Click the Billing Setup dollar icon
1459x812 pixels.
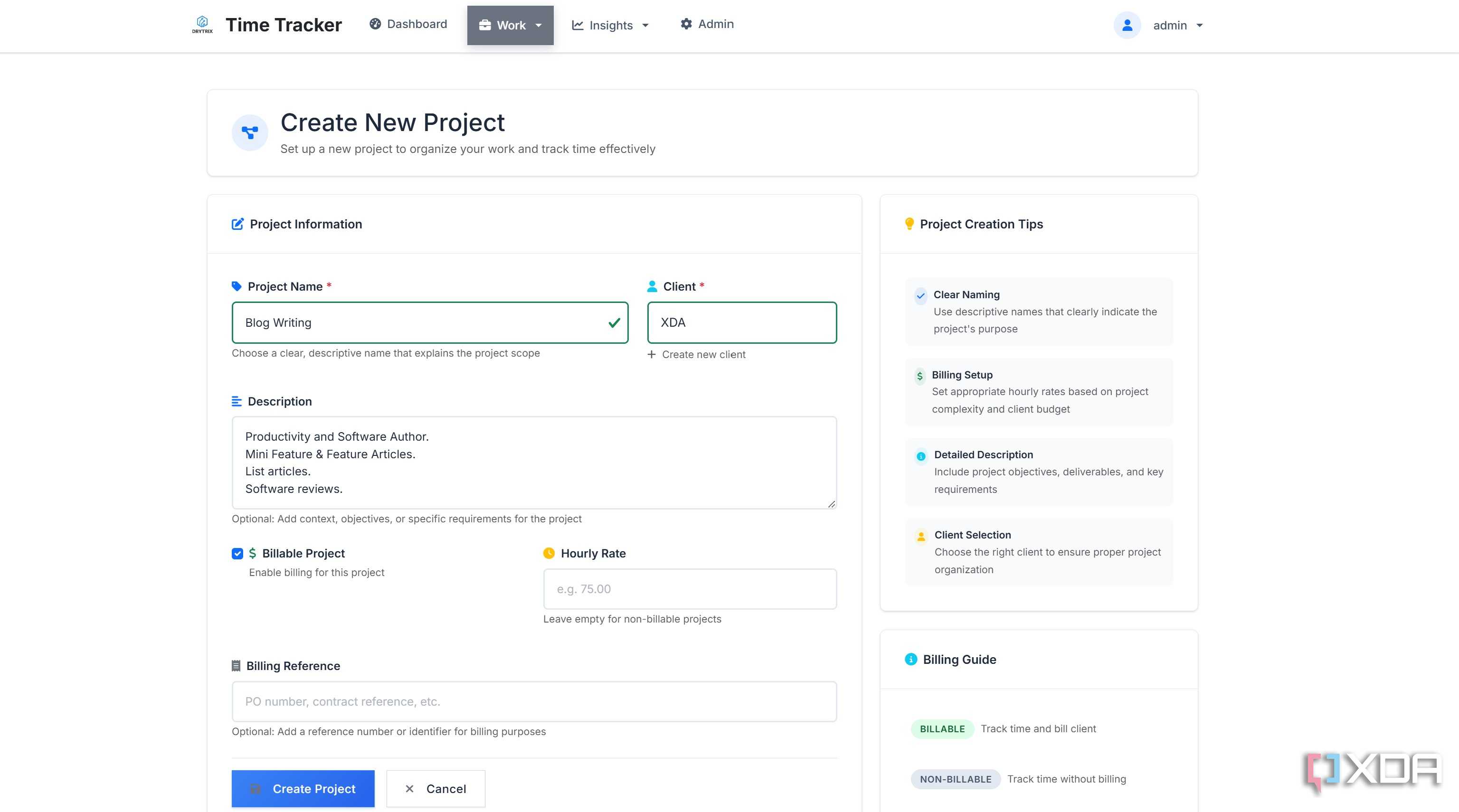coord(920,376)
